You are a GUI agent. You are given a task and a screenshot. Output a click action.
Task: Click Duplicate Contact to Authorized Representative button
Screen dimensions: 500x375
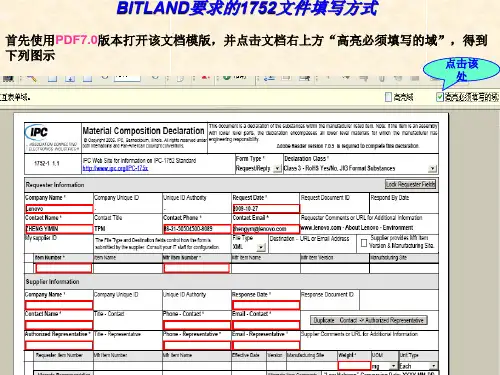(369, 320)
